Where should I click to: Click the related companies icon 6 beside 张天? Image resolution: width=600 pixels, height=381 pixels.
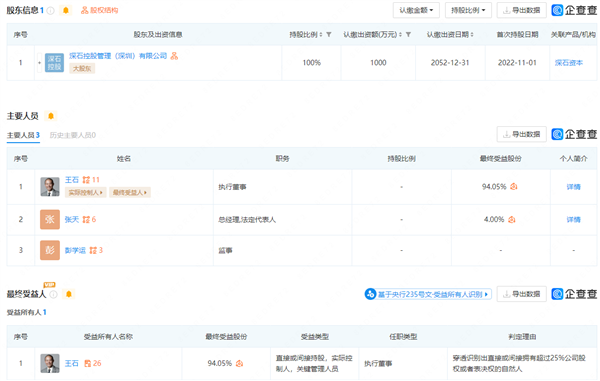tap(89, 220)
